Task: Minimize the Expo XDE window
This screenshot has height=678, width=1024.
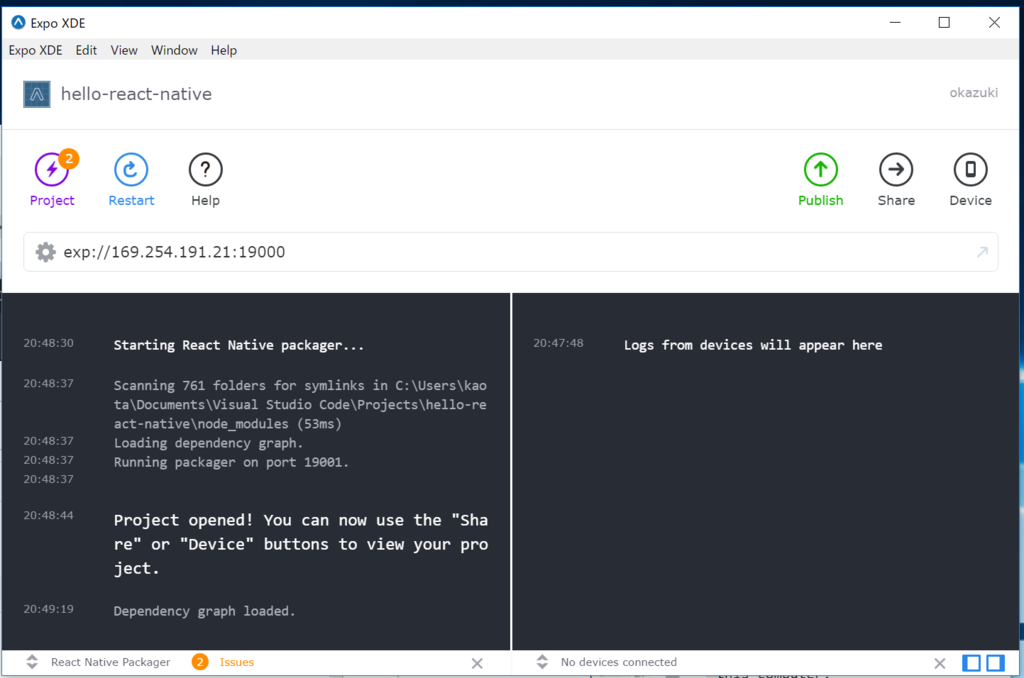Action: coord(895,23)
